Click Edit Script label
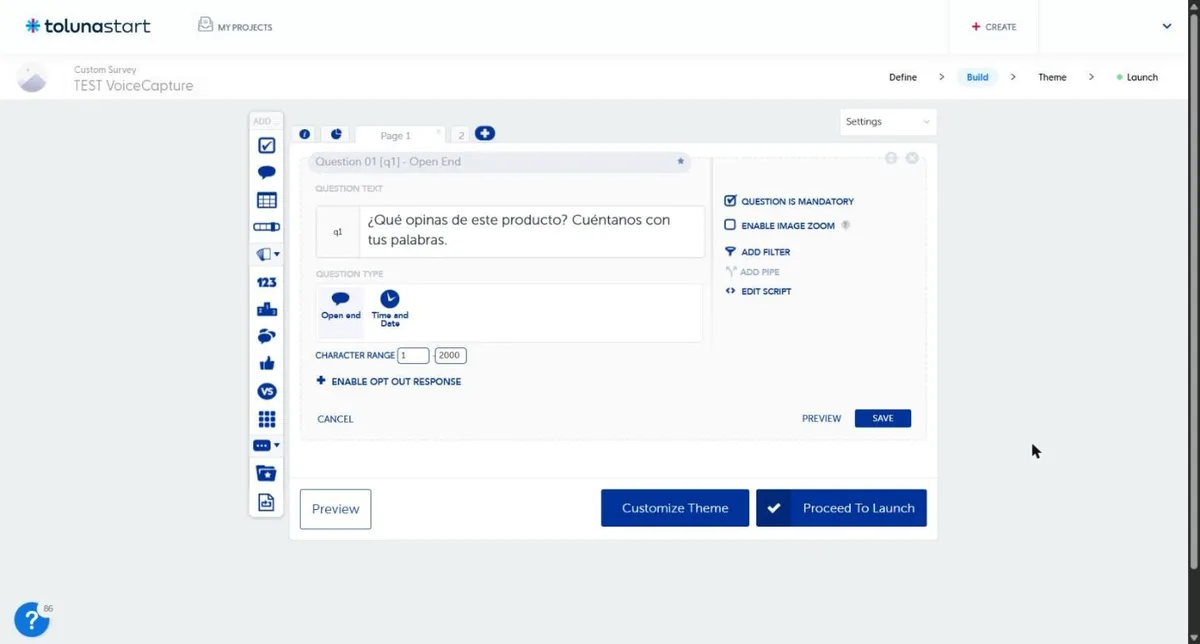The image size is (1200, 644). pyautogui.click(x=766, y=291)
